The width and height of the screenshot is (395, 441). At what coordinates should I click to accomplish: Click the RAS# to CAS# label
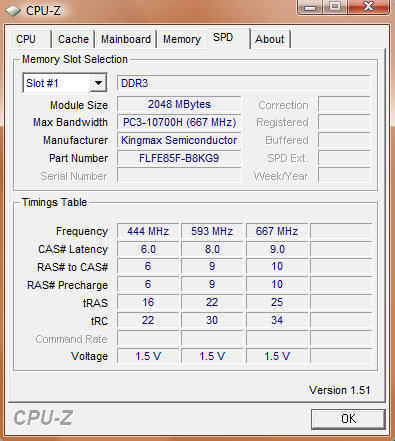click(x=72, y=267)
